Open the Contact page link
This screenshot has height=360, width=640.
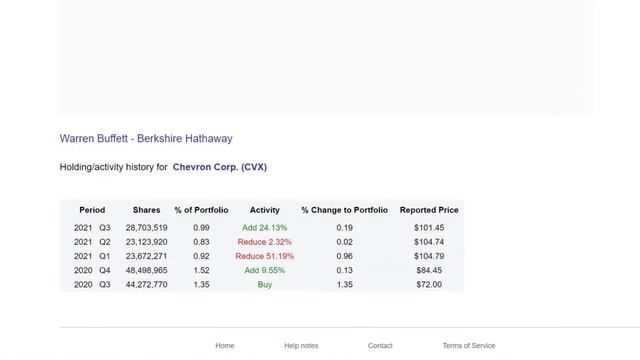pyautogui.click(x=380, y=346)
